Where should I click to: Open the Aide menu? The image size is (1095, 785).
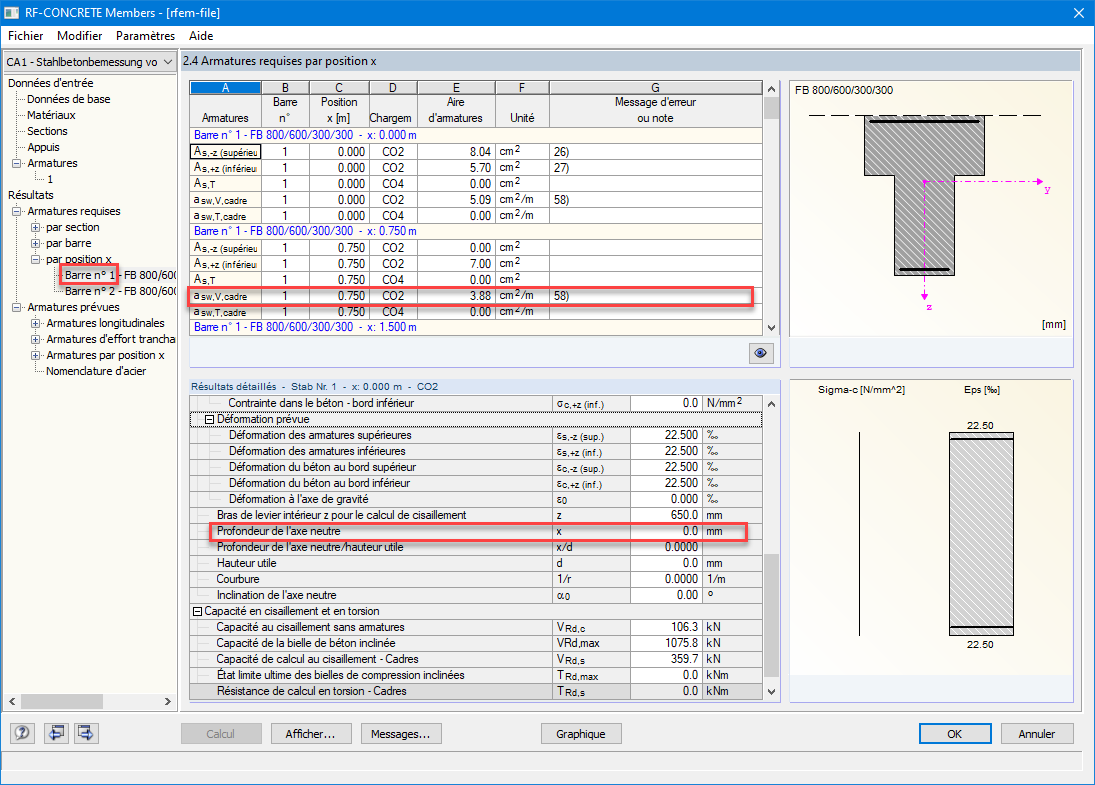[x=201, y=36]
